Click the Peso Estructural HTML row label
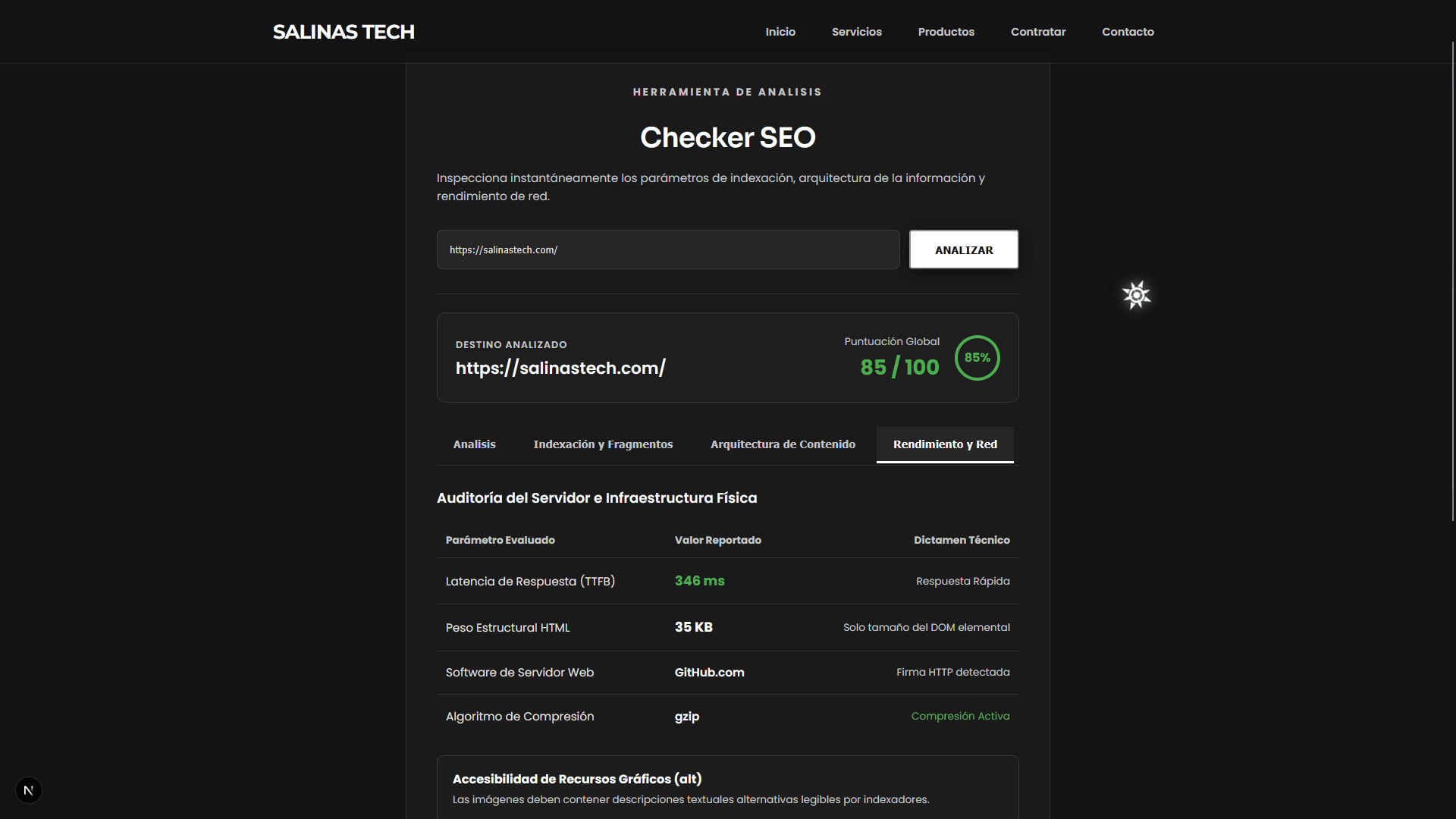Viewport: 1456px width, 819px height. pos(507,628)
